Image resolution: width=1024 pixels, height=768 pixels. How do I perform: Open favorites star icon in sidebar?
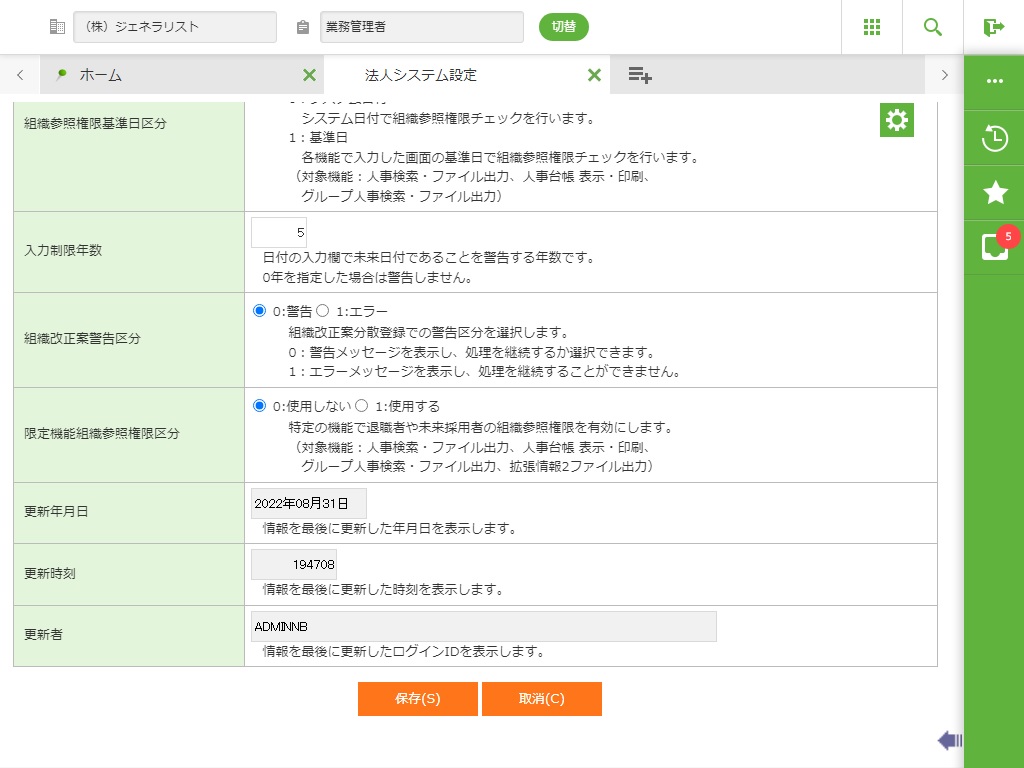994,193
